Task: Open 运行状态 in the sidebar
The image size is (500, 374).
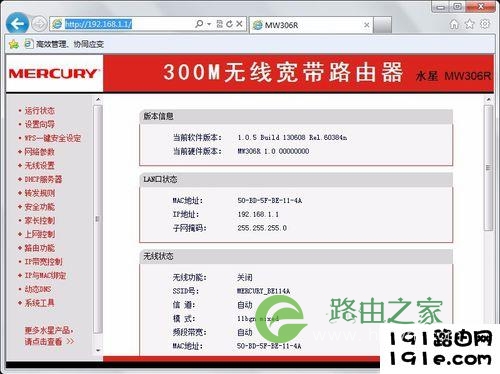Action: point(39,111)
